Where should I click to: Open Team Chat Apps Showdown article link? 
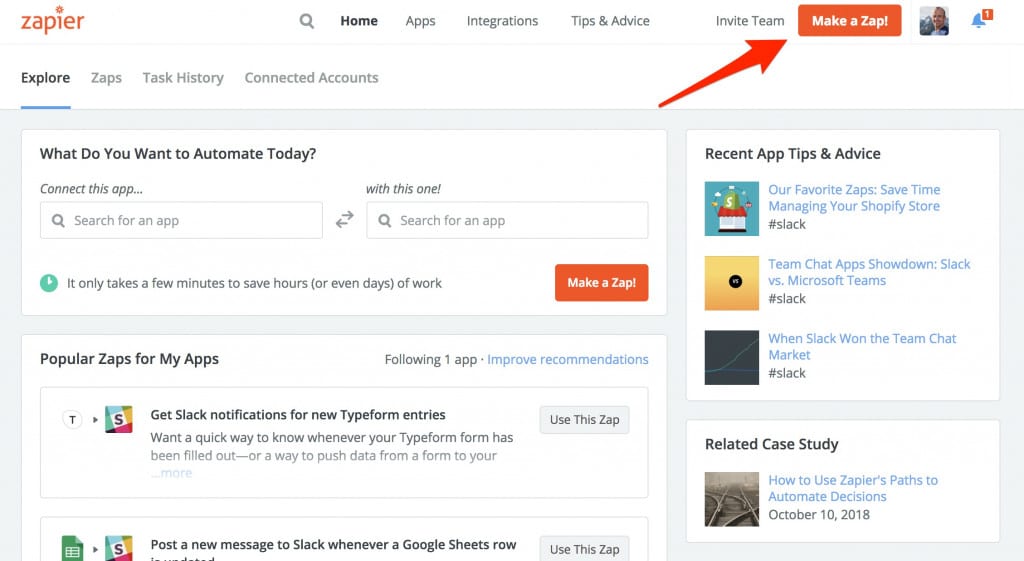pos(869,272)
